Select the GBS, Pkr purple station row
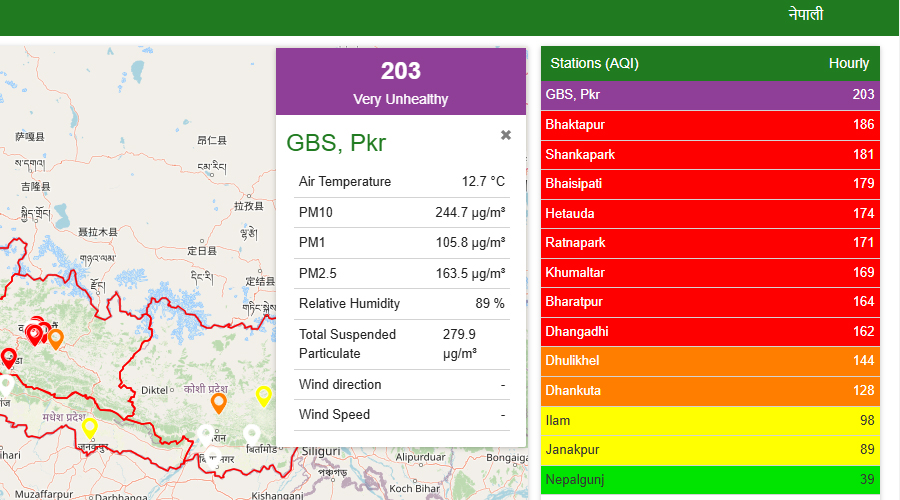Viewport: 900px width, 500px height. click(x=710, y=95)
